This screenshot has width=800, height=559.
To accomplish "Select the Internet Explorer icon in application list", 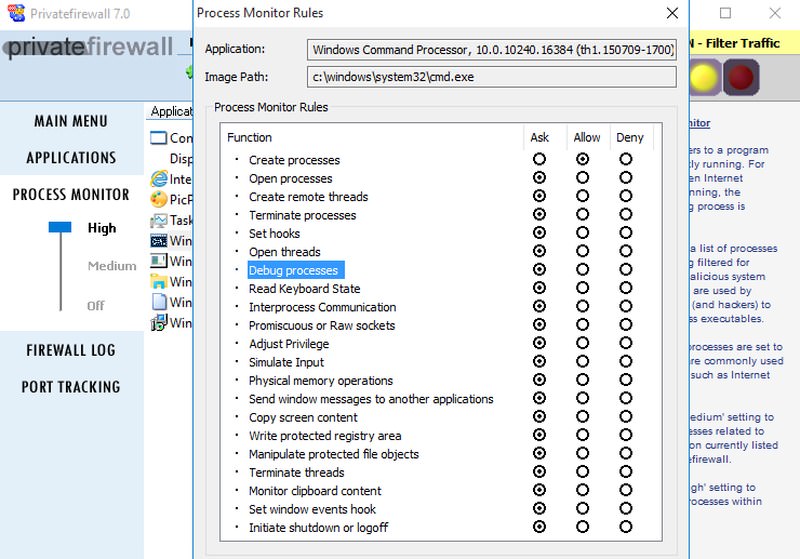I will point(159,179).
